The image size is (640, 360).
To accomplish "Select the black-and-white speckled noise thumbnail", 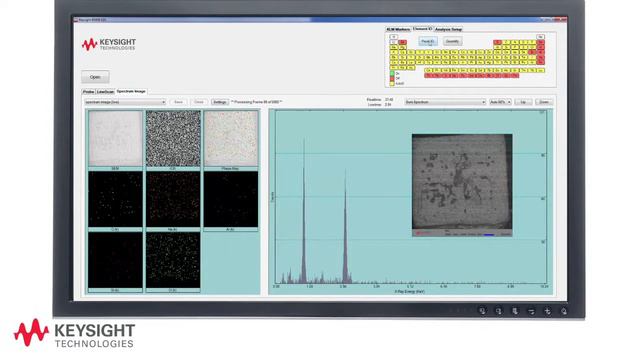I will click(x=173, y=139).
